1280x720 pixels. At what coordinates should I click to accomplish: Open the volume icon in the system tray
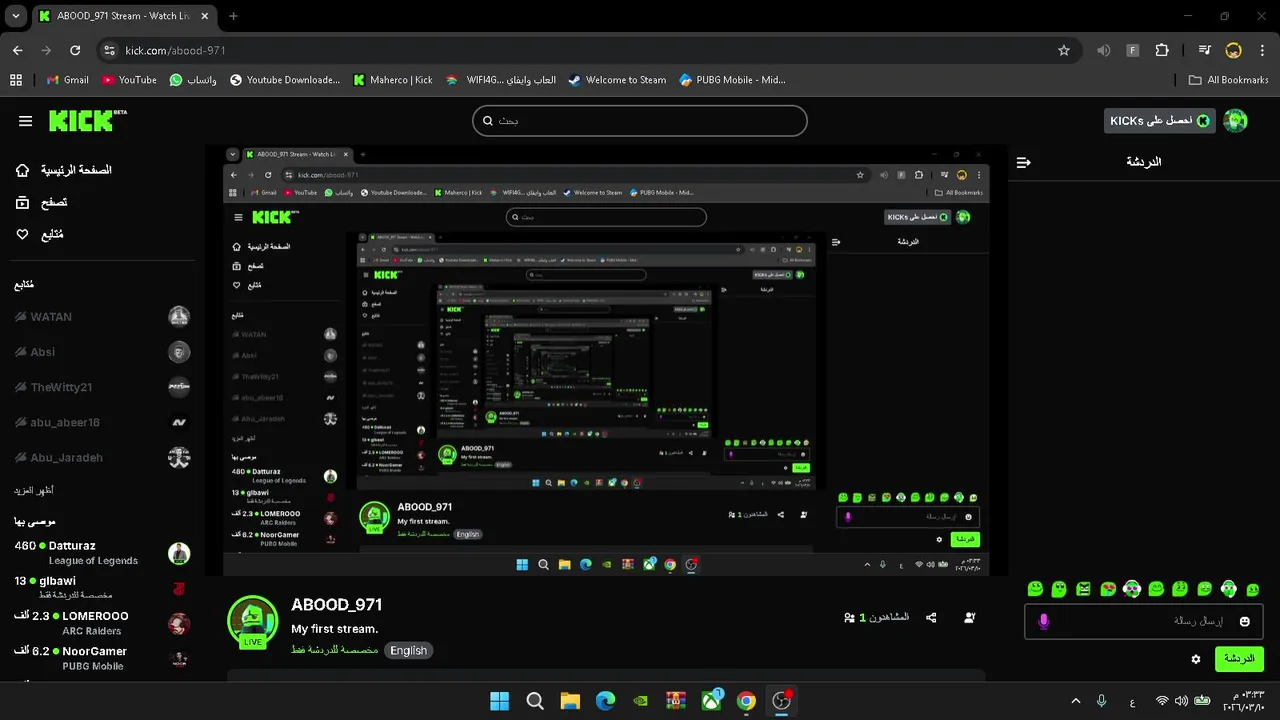point(1181,701)
